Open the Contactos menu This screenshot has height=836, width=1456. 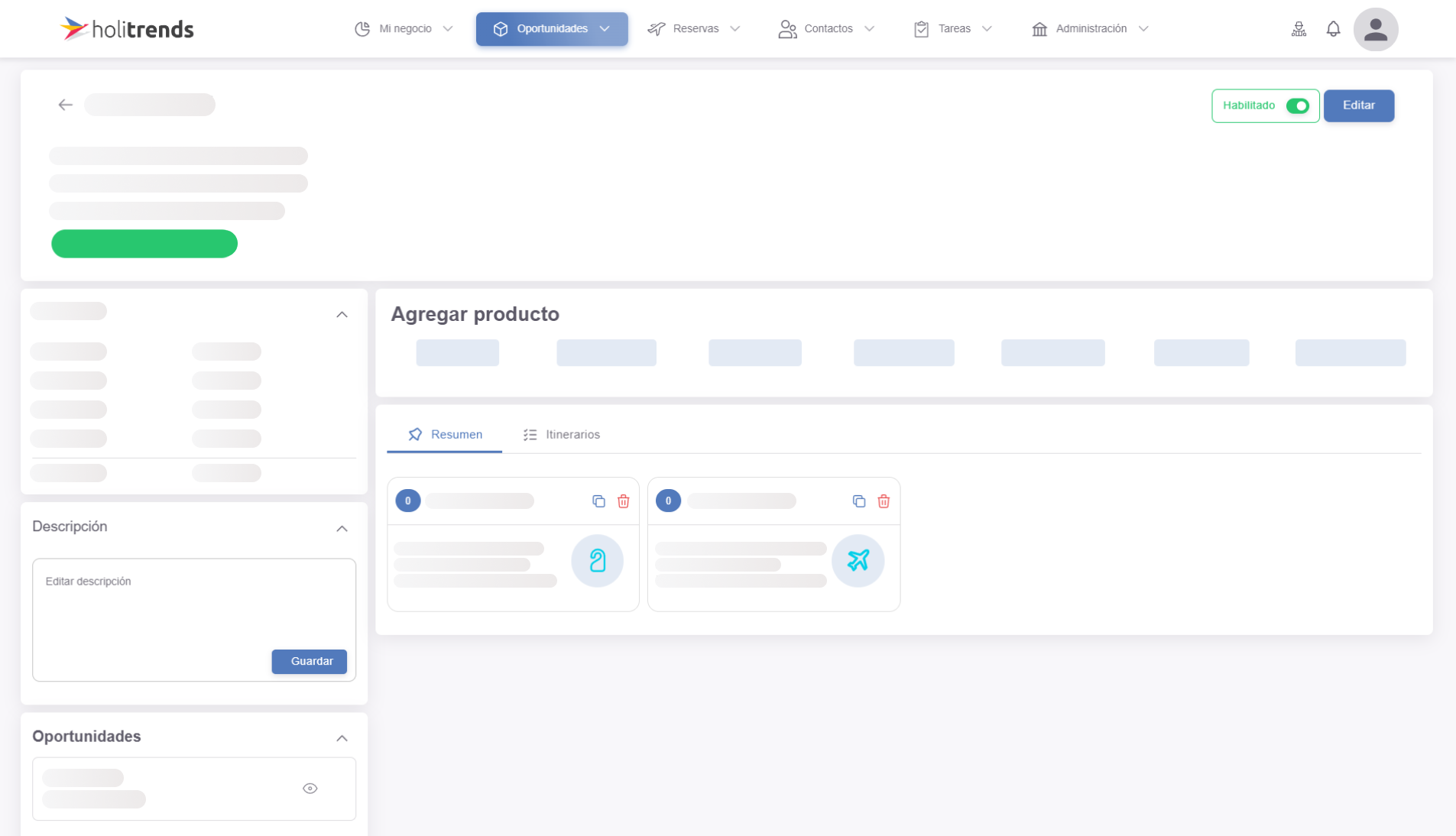(826, 29)
